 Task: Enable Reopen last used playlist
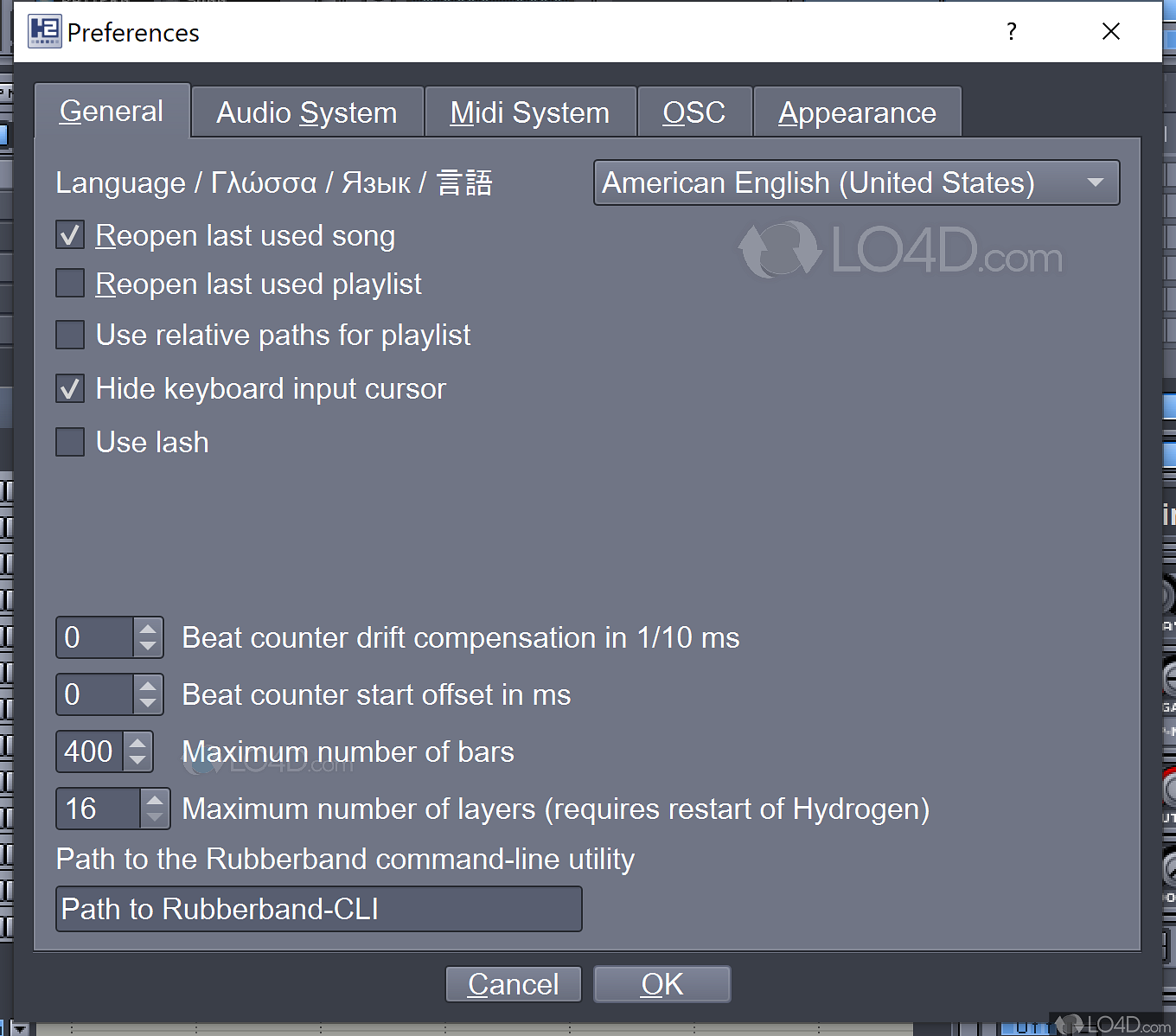pos(70,283)
